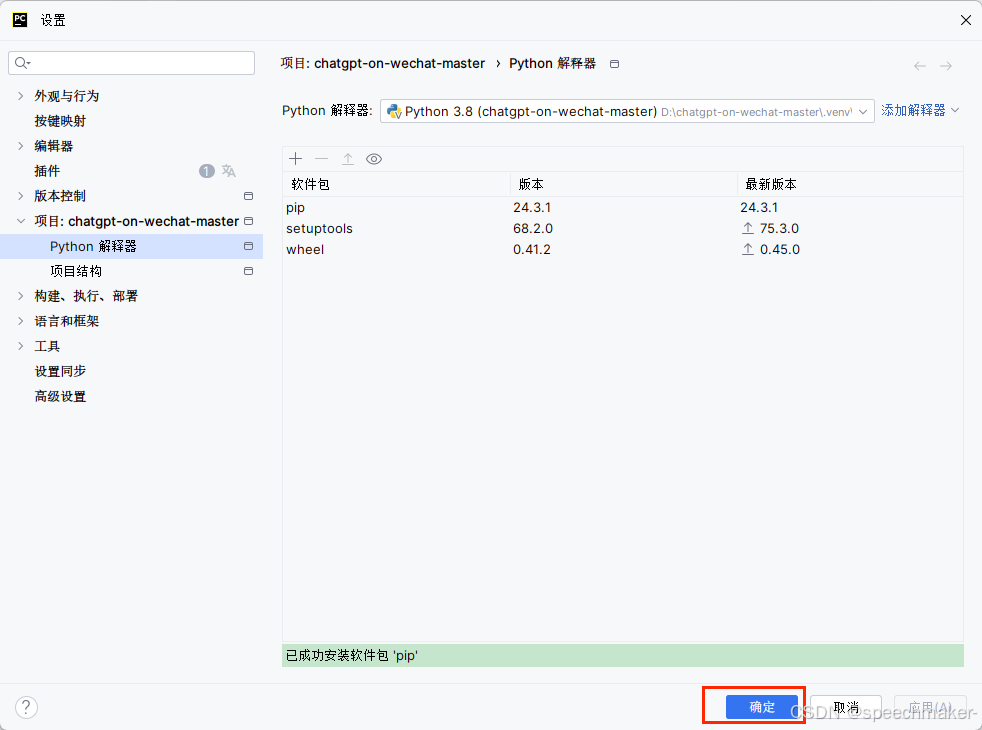Click the project-level icon beside 项目结构

(249, 271)
